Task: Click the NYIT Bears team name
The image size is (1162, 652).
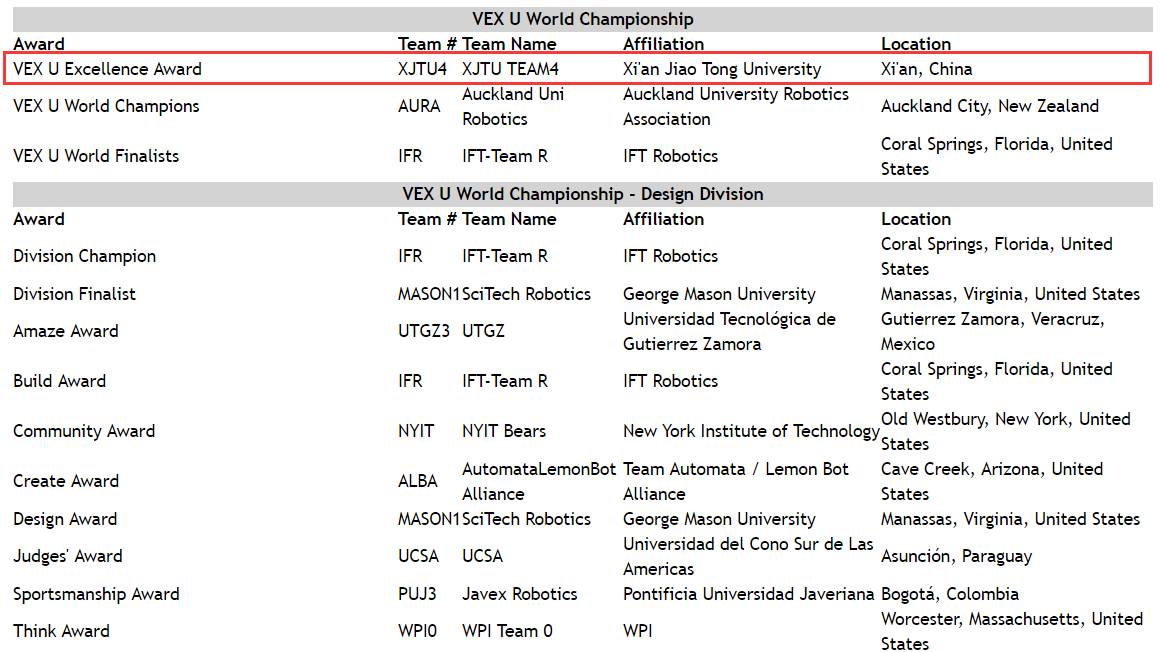Action: (504, 430)
